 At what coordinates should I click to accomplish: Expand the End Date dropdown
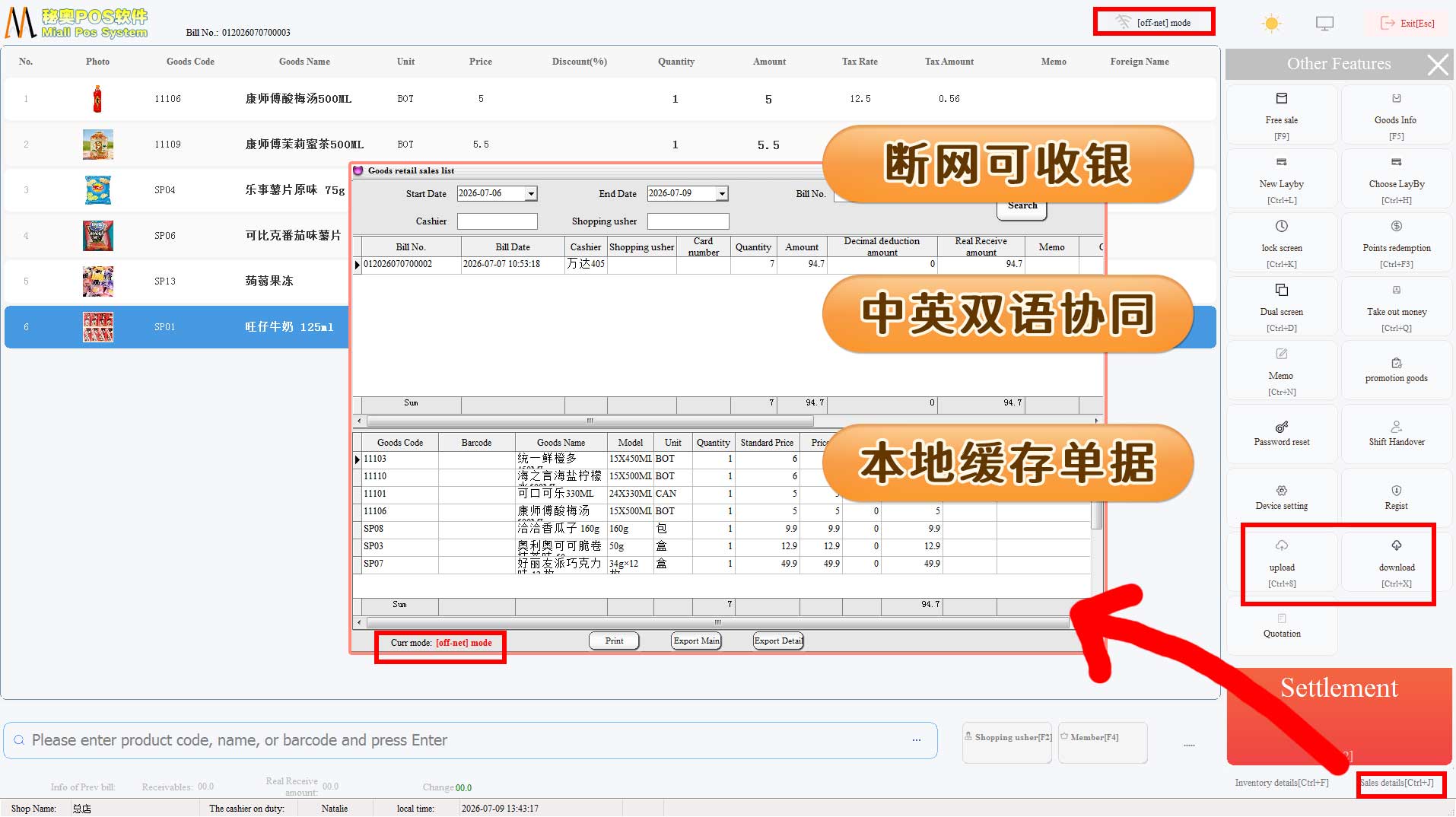tap(722, 194)
